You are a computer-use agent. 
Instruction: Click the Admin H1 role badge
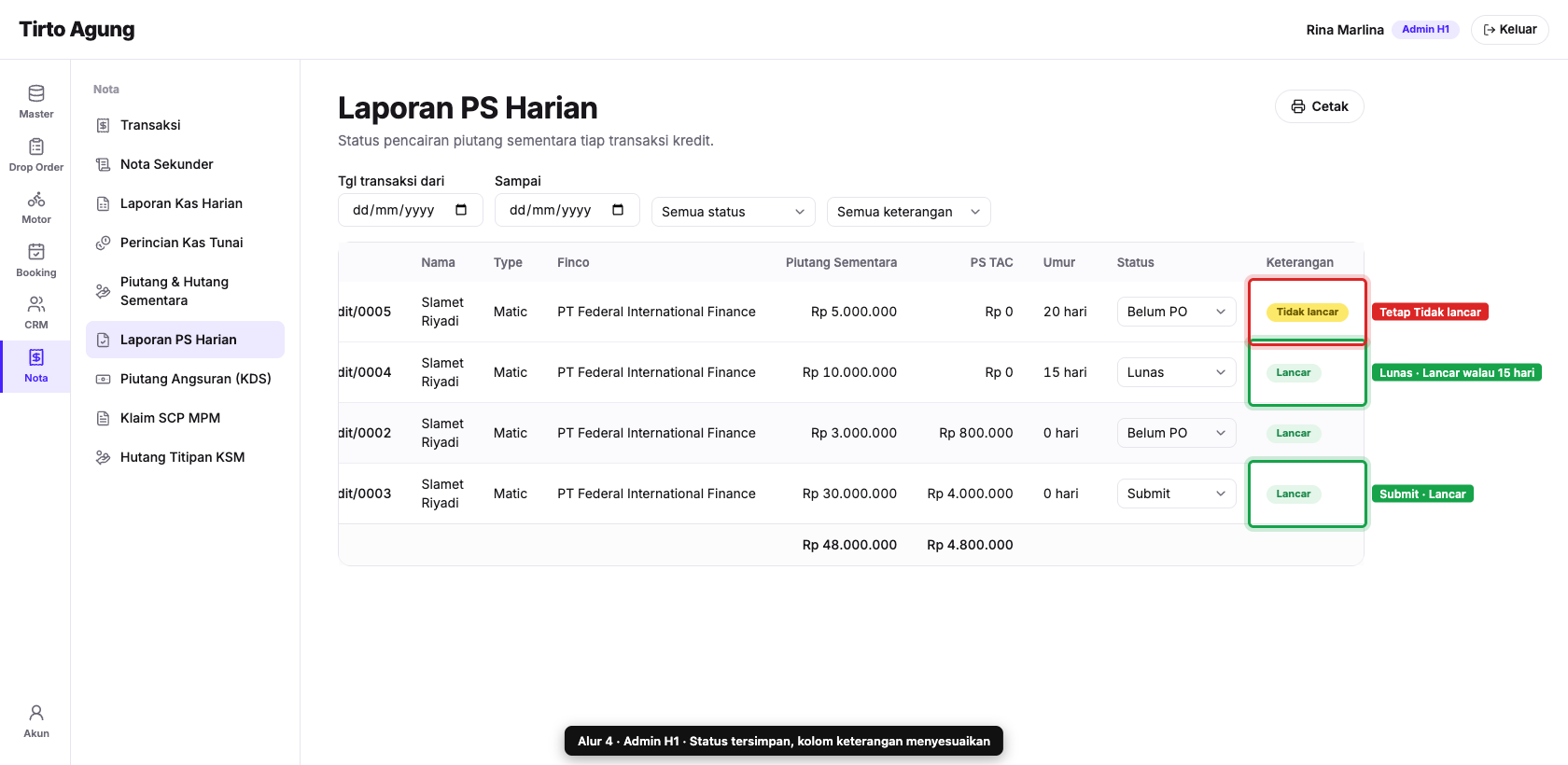pos(1425,29)
